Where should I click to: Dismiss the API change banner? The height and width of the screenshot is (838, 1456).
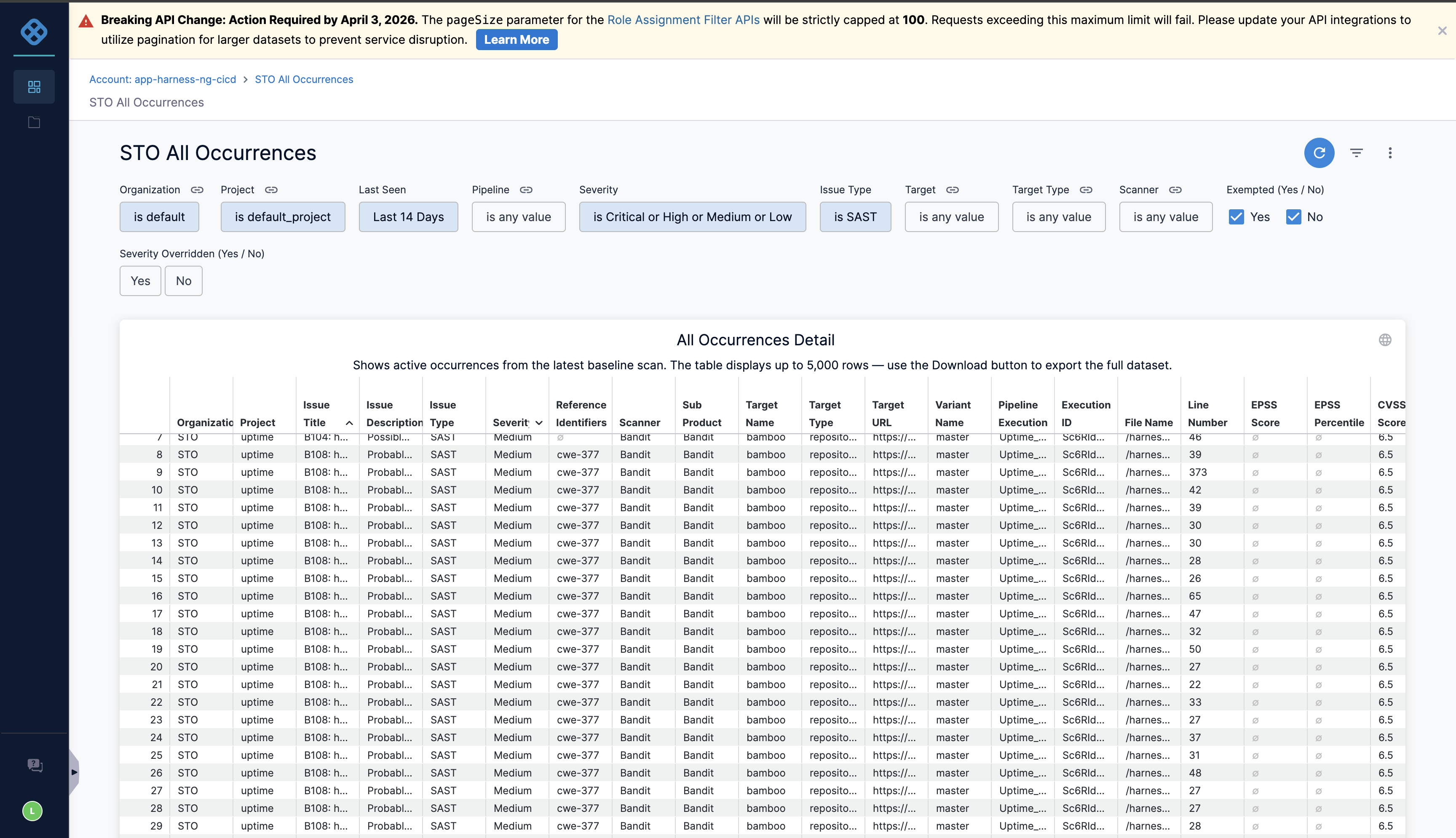(x=1442, y=31)
